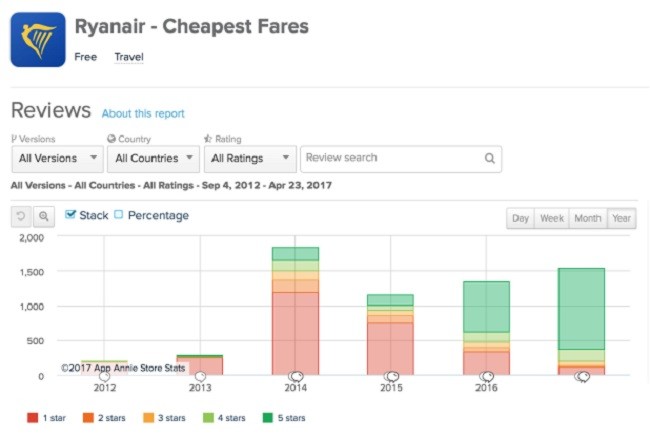Click the 2014 1-star red bar segment

(296, 334)
